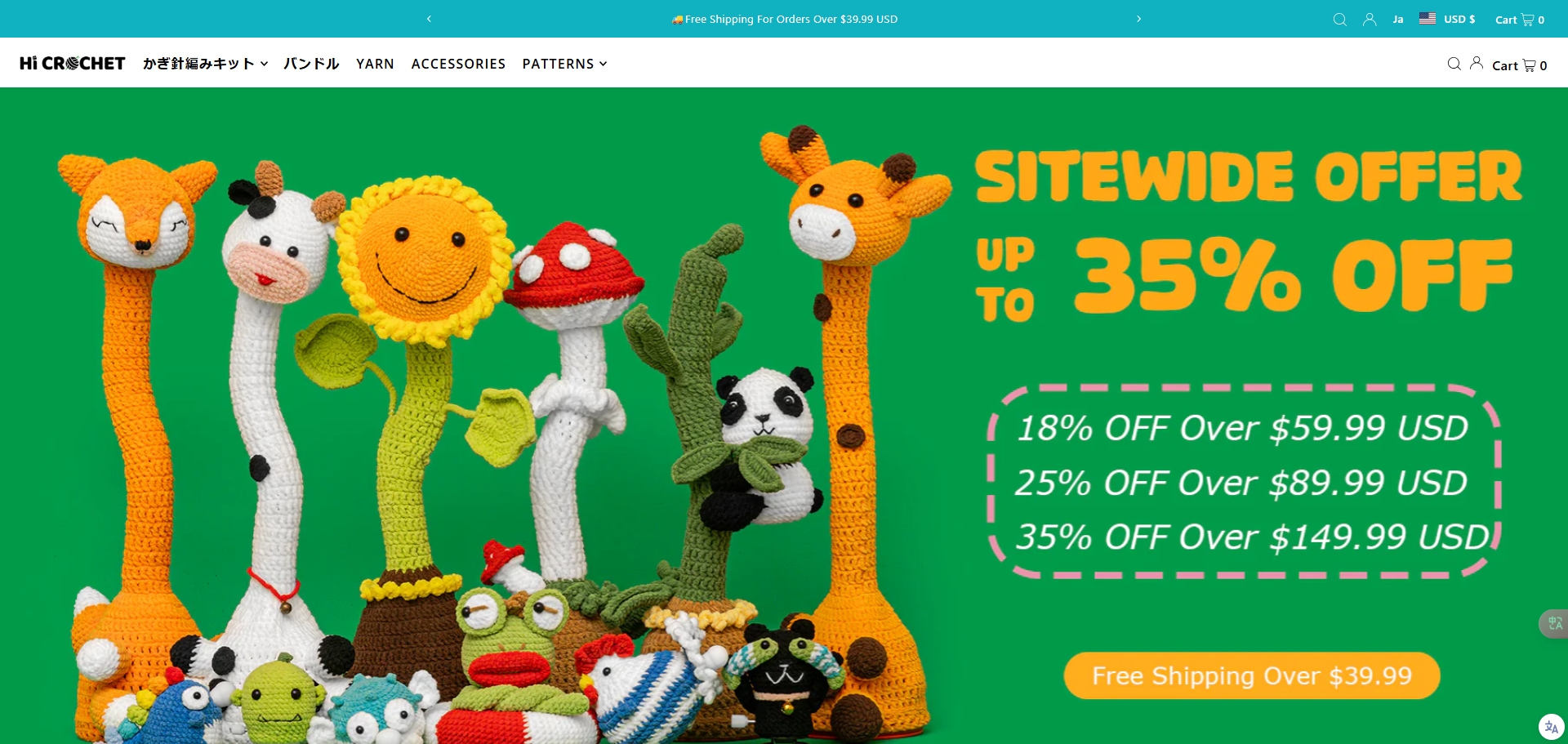The height and width of the screenshot is (744, 1568).
Task: Go to Hi Crochet logo home
Action: 73,63
